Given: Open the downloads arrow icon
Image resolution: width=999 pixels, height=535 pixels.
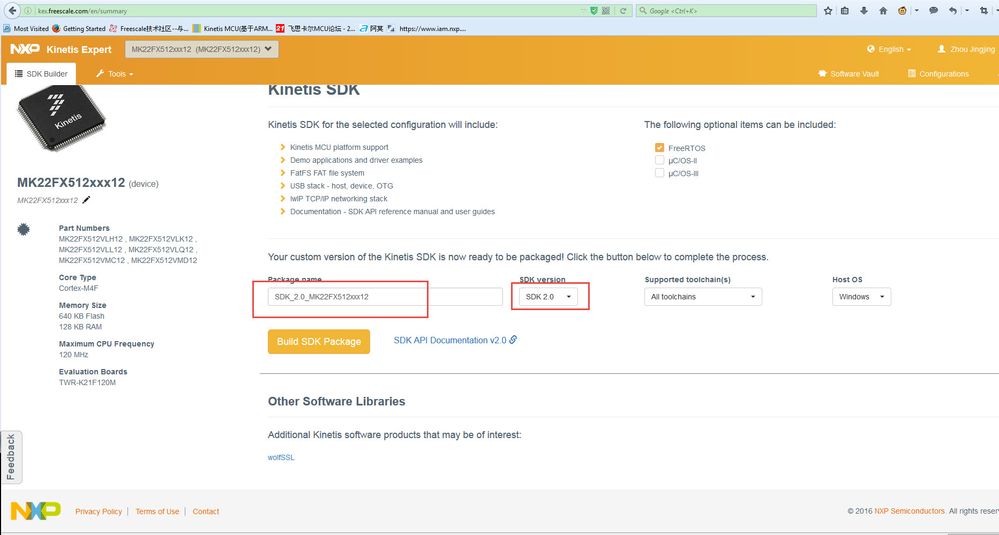Looking at the screenshot, I should tap(864, 11).
